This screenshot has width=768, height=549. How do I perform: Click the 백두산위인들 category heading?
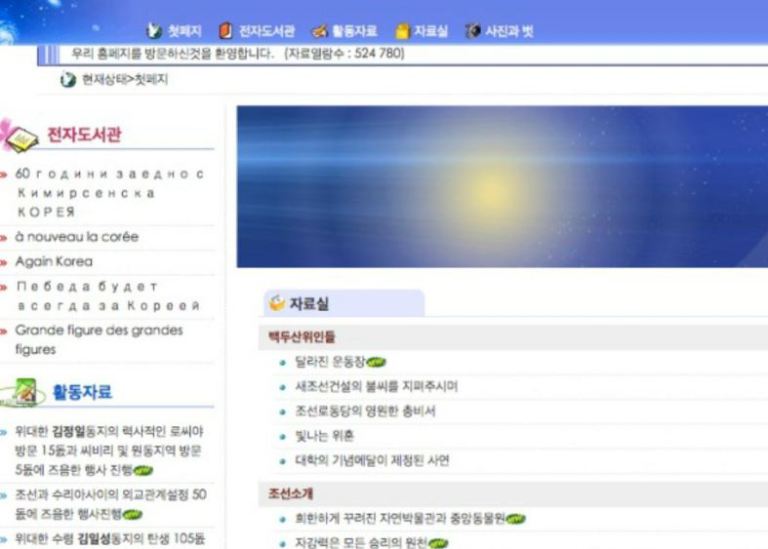click(x=302, y=337)
